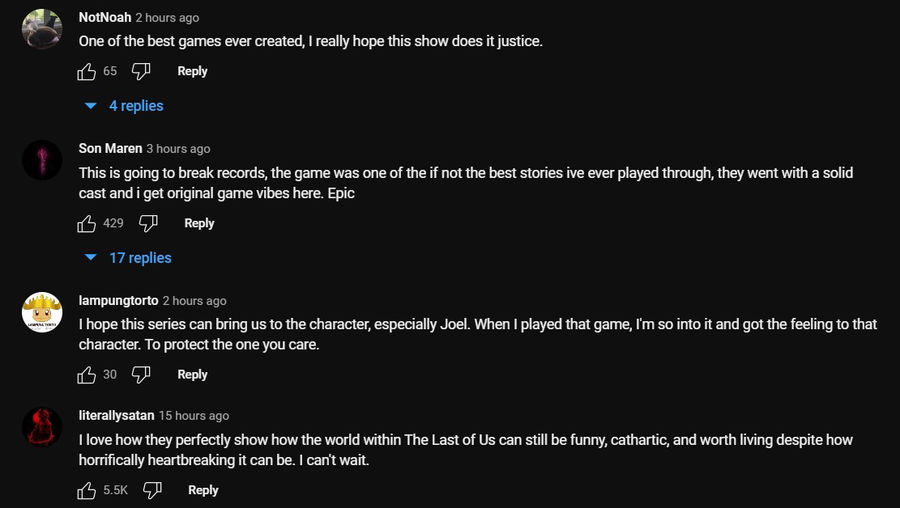The height and width of the screenshot is (508, 900).
Task: Dislike Son Maren's comment
Action: point(148,223)
